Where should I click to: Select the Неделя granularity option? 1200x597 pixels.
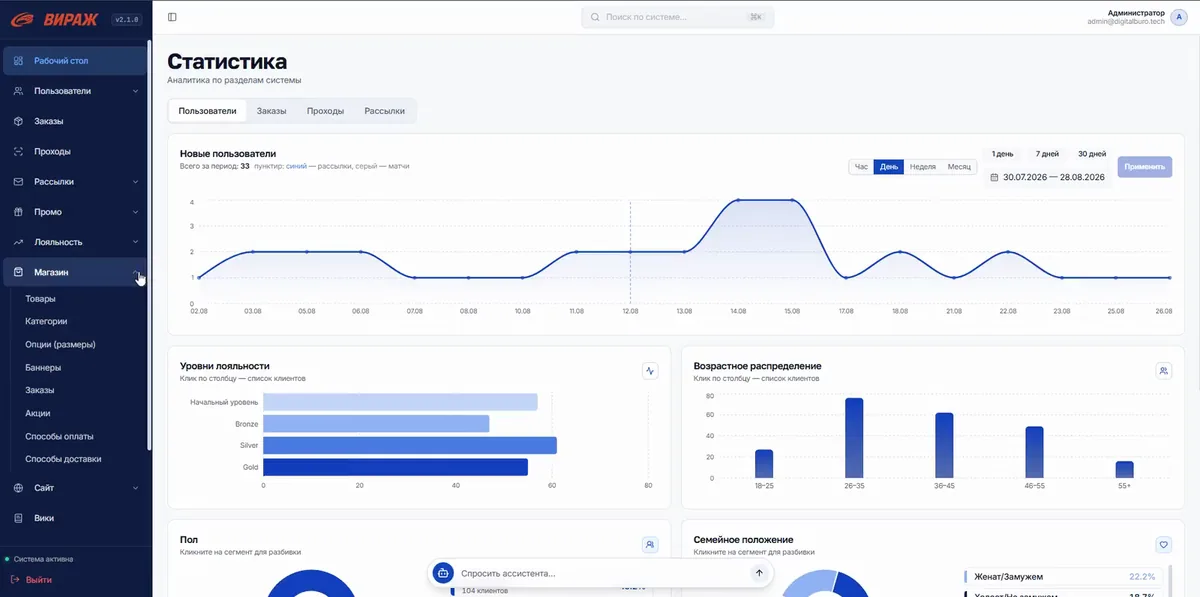coord(923,167)
